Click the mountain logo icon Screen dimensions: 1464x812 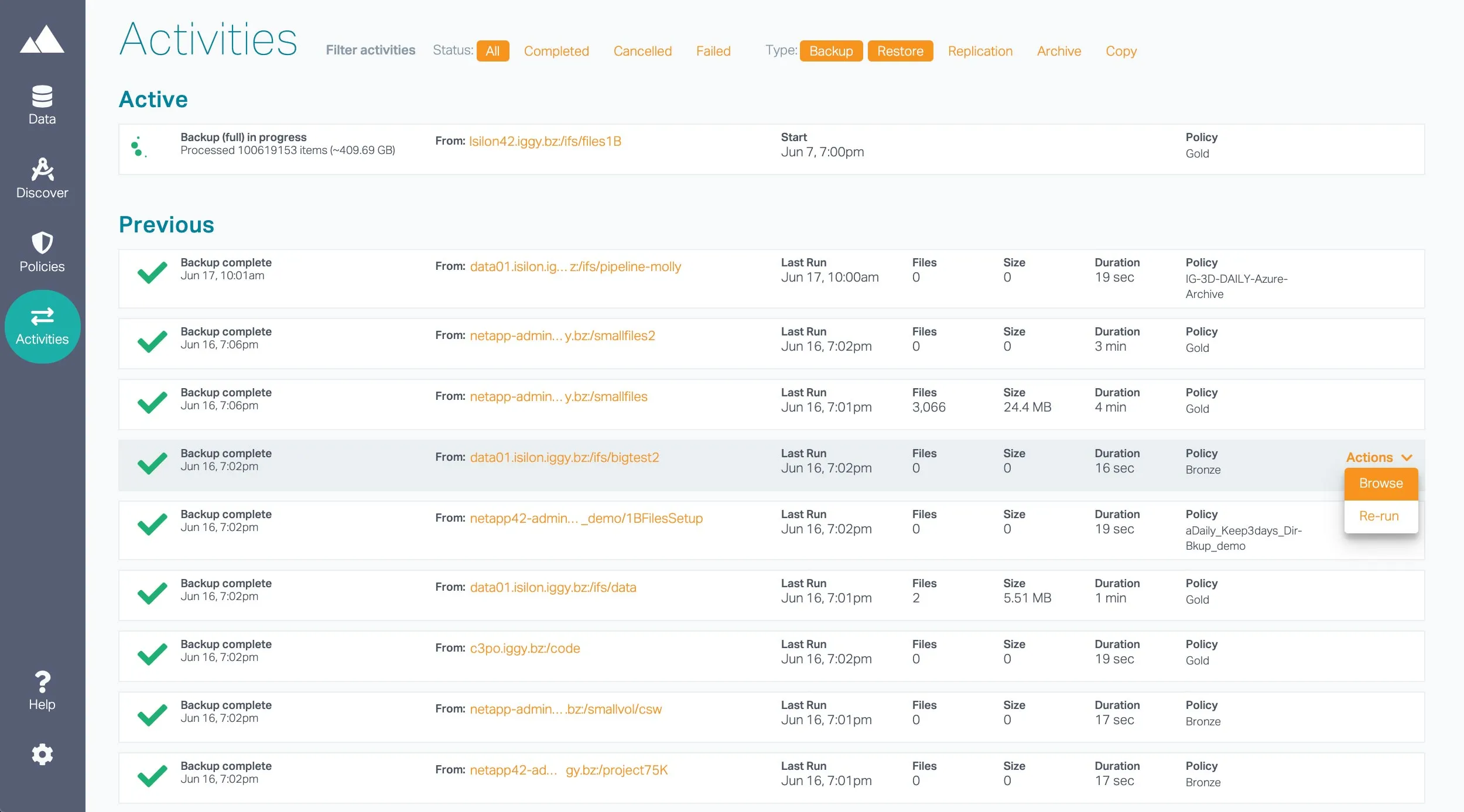[x=42, y=39]
